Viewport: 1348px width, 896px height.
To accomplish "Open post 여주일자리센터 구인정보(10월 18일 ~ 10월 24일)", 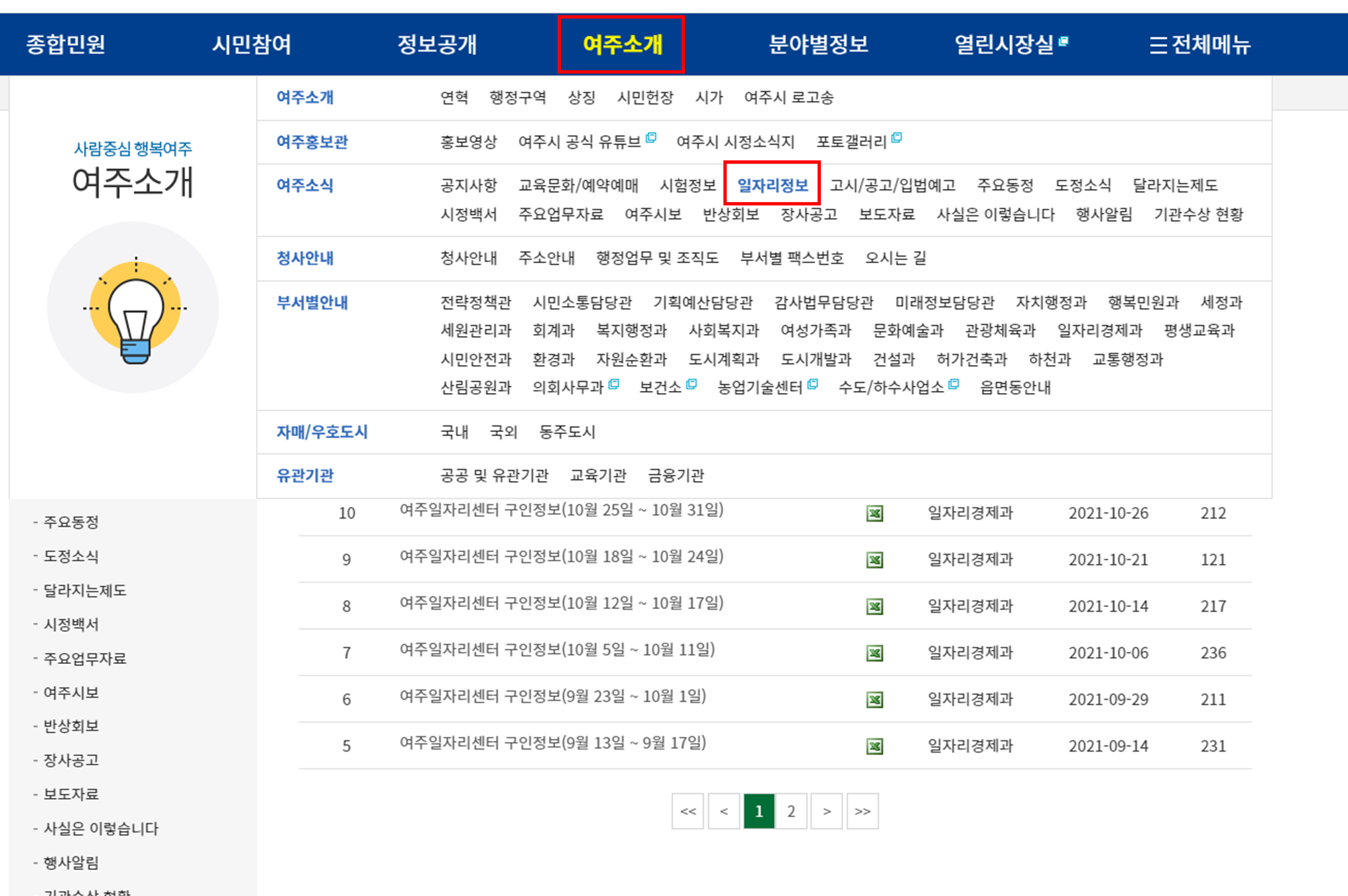I will click(561, 557).
